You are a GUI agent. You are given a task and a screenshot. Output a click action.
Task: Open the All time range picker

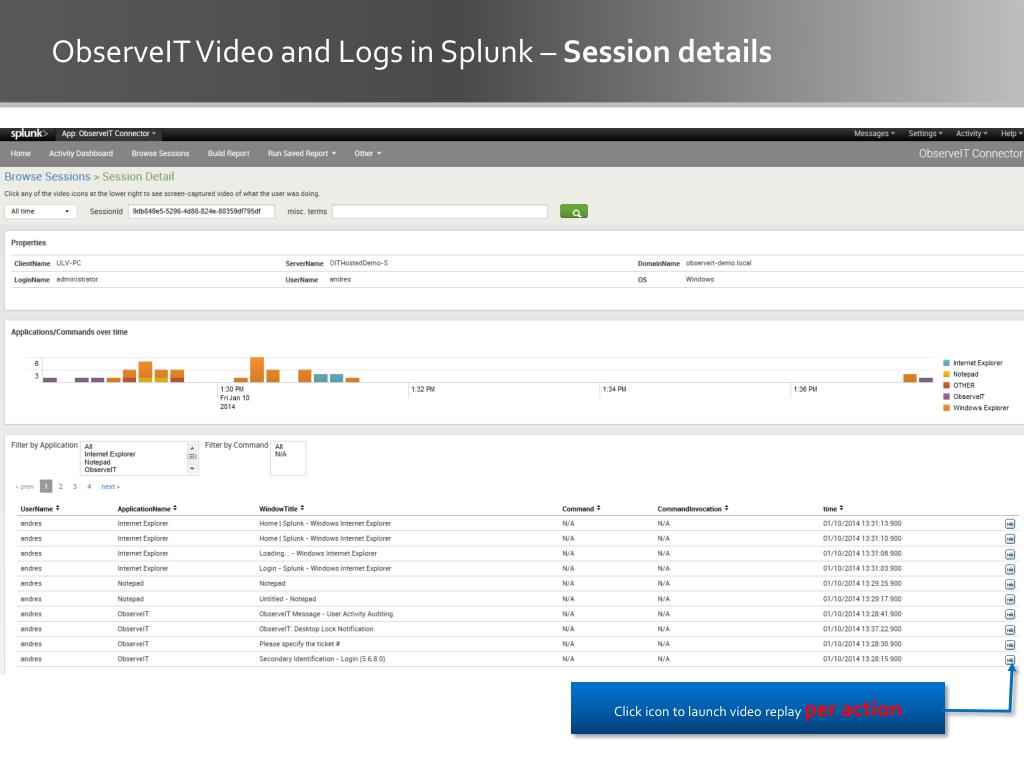pyautogui.click(x=40, y=212)
